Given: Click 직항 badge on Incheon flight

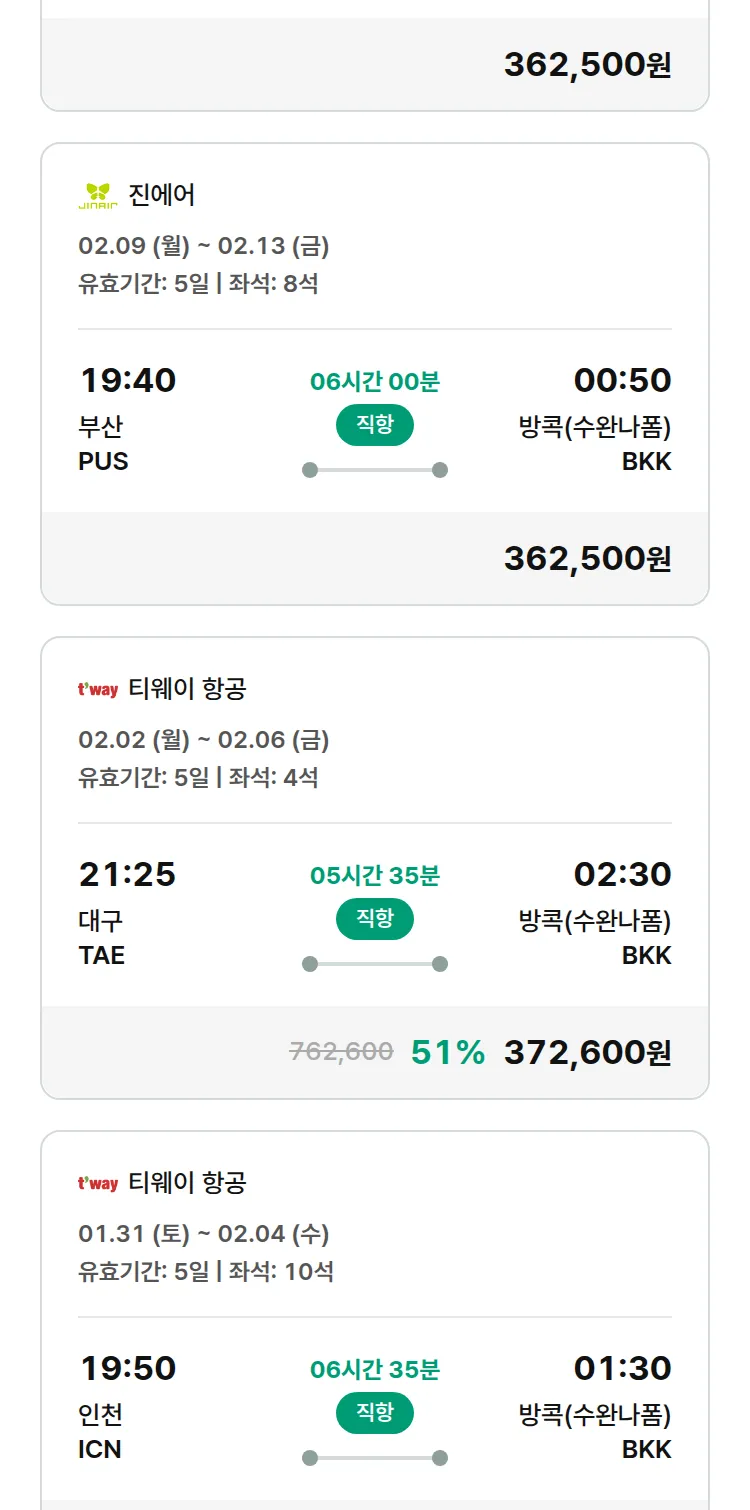Looking at the screenshot, I should [374, 1413].
